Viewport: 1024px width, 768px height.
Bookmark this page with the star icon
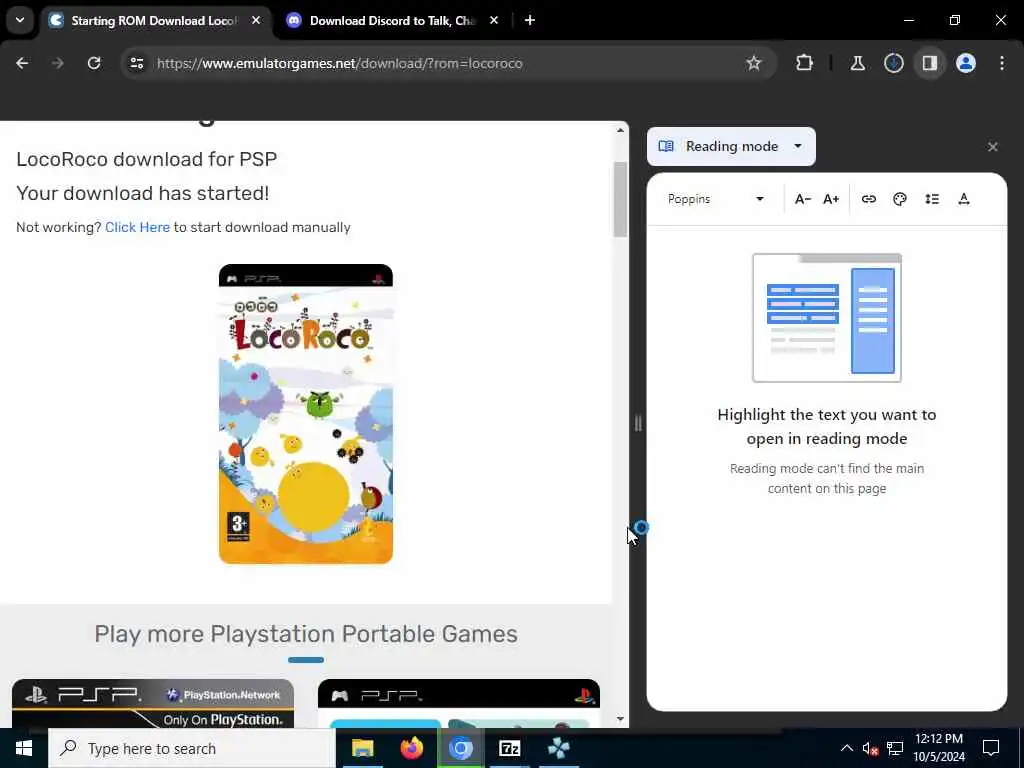[754, 63]
